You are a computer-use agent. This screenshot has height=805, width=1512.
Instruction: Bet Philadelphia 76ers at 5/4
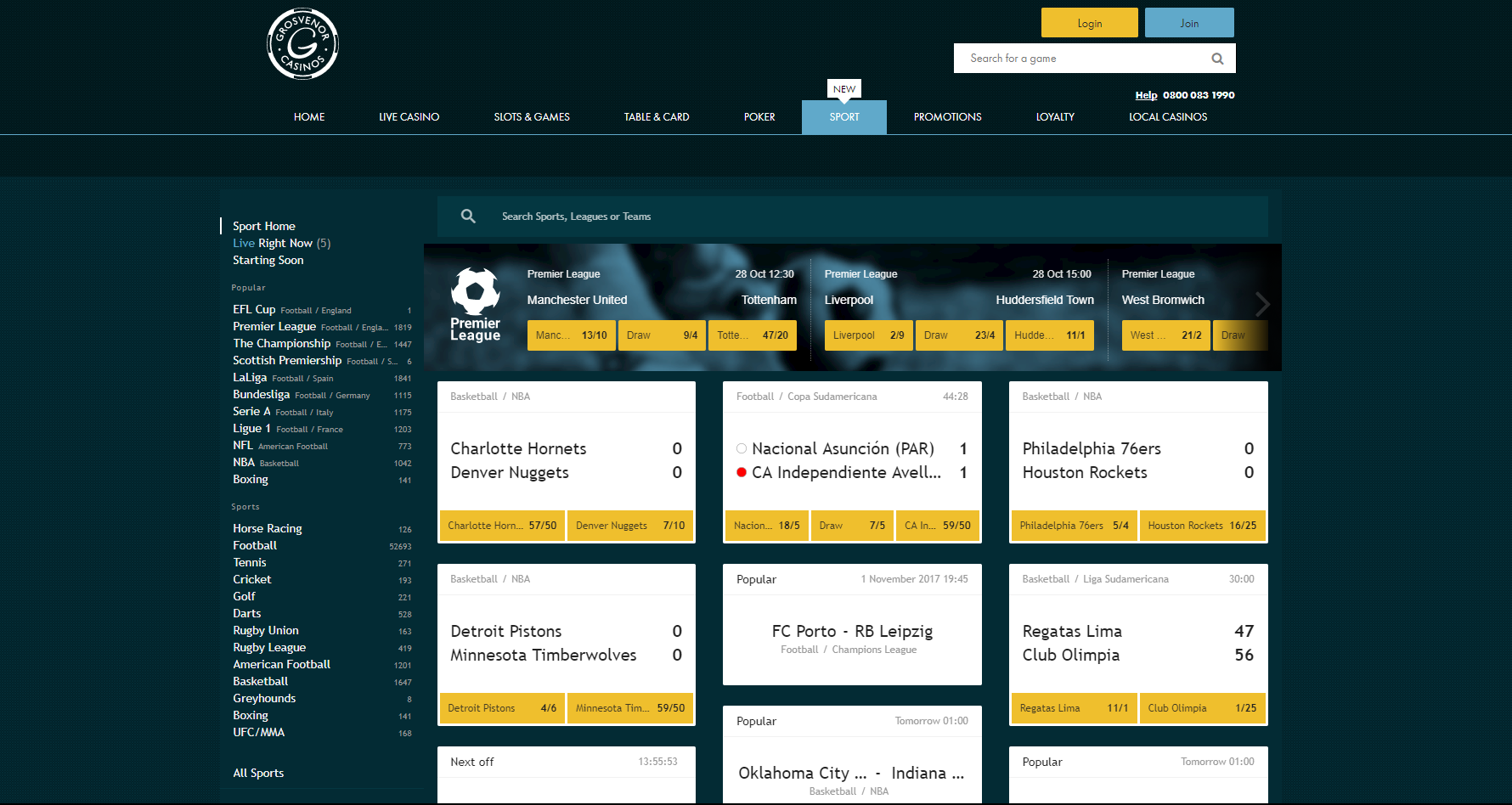(1075, 526)
